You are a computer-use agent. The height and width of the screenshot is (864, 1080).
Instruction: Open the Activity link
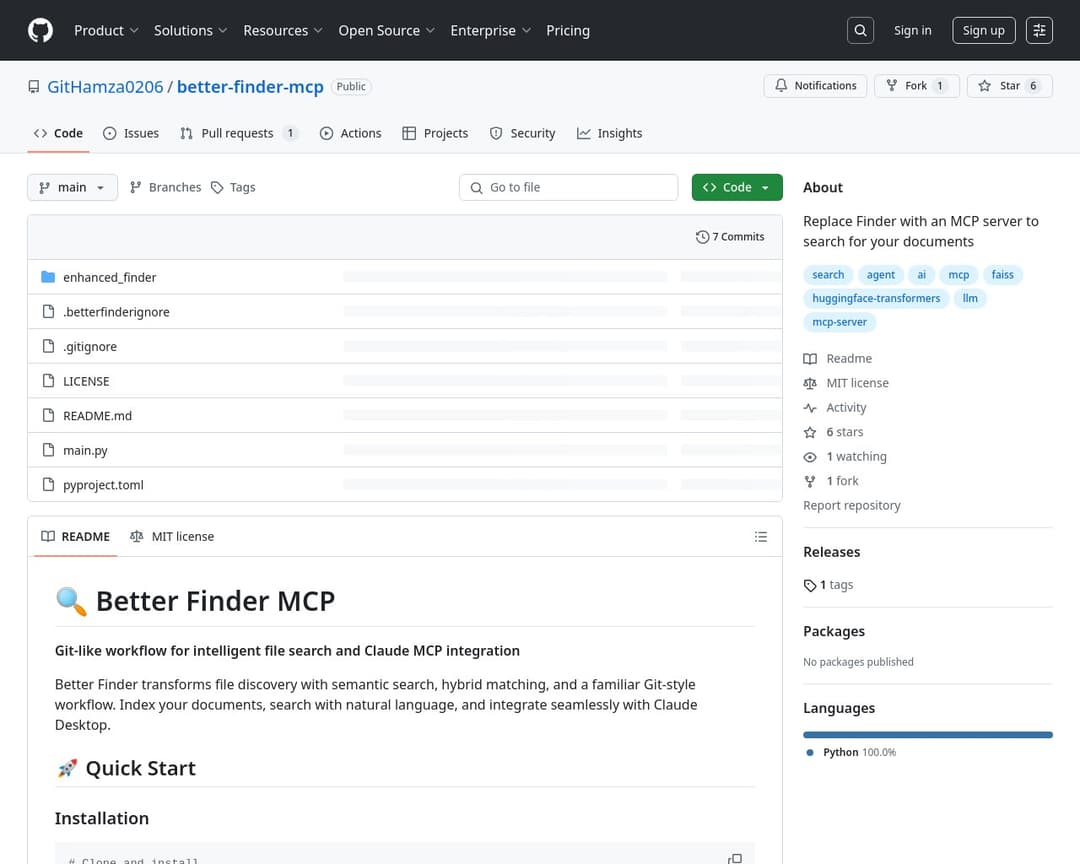tap(835, 407)
